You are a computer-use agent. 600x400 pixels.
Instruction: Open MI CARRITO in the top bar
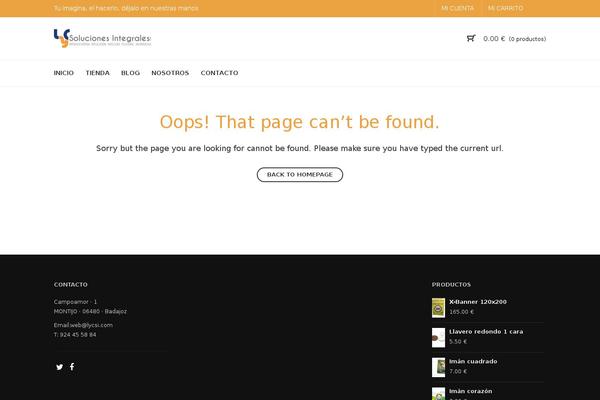pos(505,8)
